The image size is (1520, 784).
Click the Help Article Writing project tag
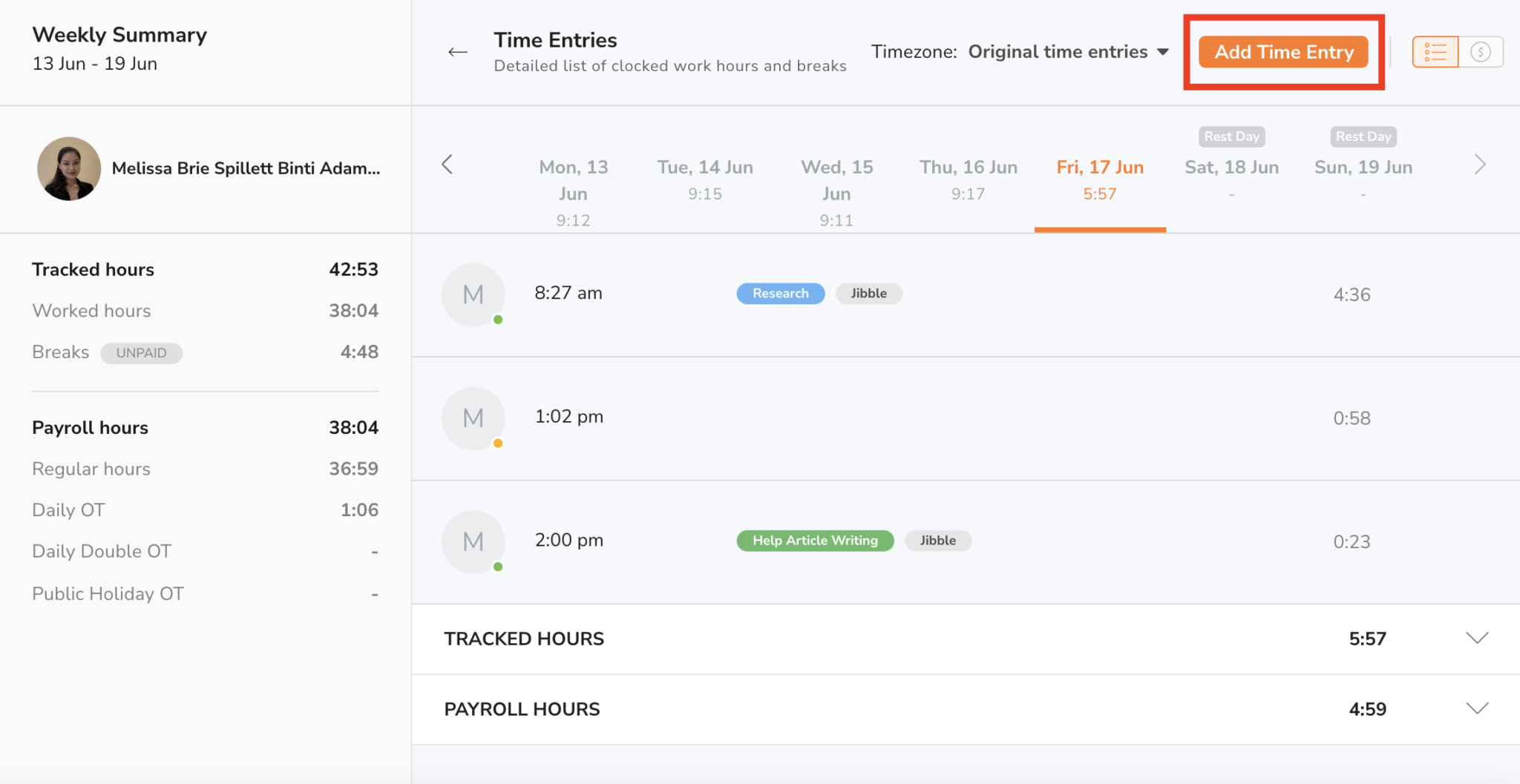click(x=814, y=540)
